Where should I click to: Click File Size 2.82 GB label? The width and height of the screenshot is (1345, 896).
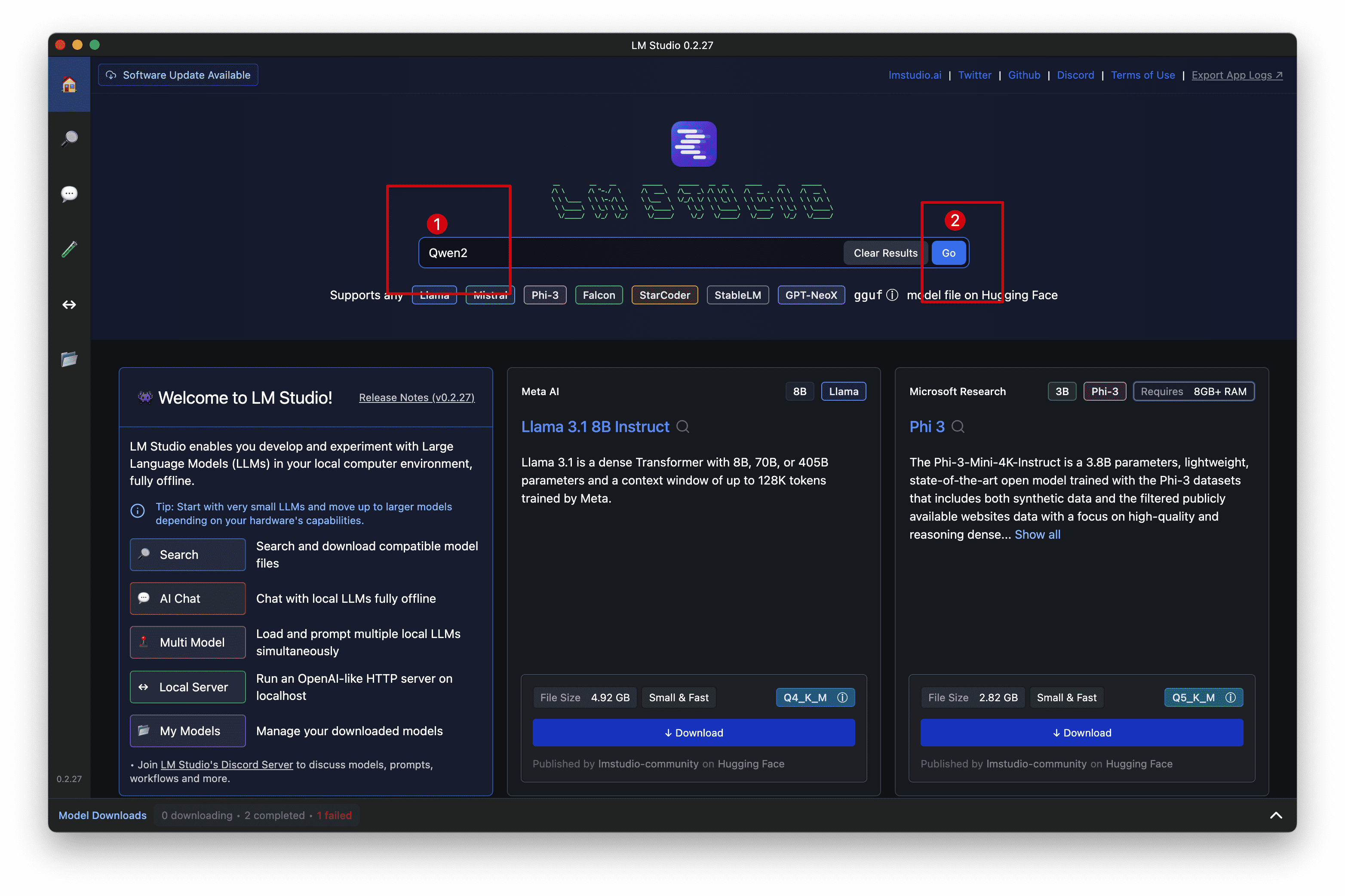[x=973, y=697]
